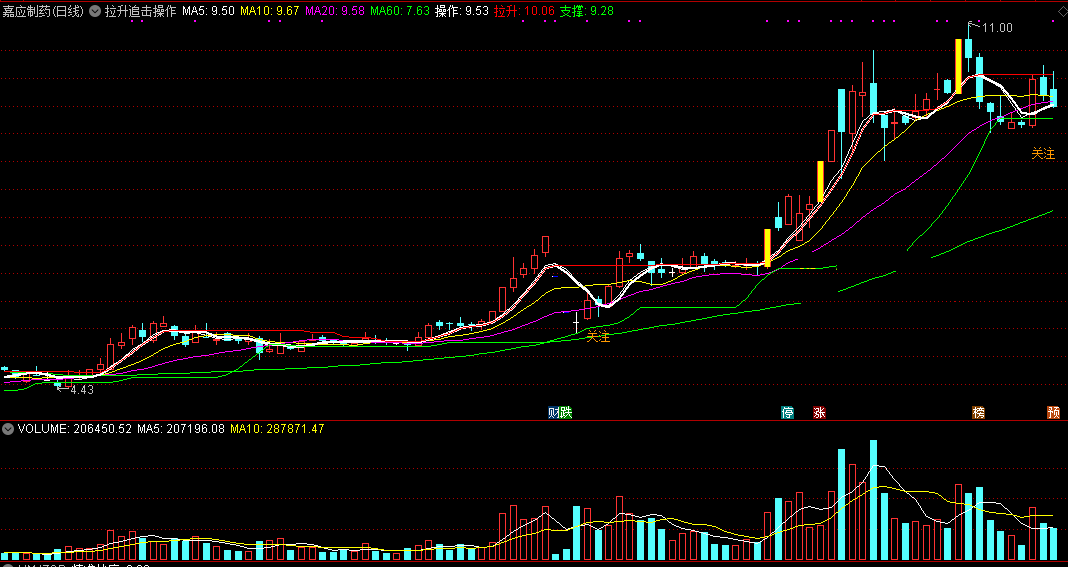Click the yellow highlighted candle beside the 11.00 high

[958, 66]
